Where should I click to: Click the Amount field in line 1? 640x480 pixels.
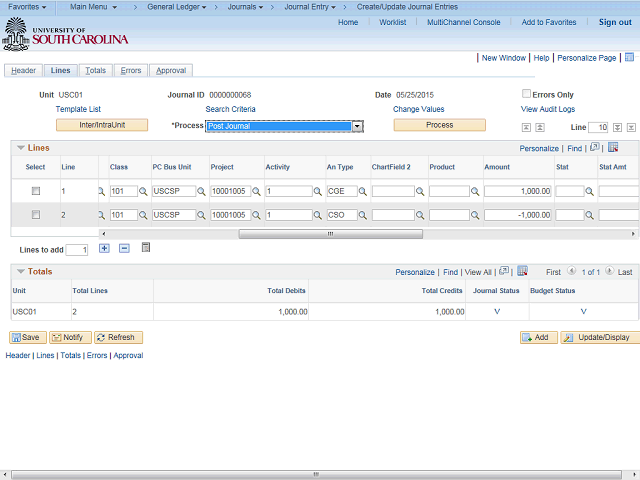[x=518, y=191]
